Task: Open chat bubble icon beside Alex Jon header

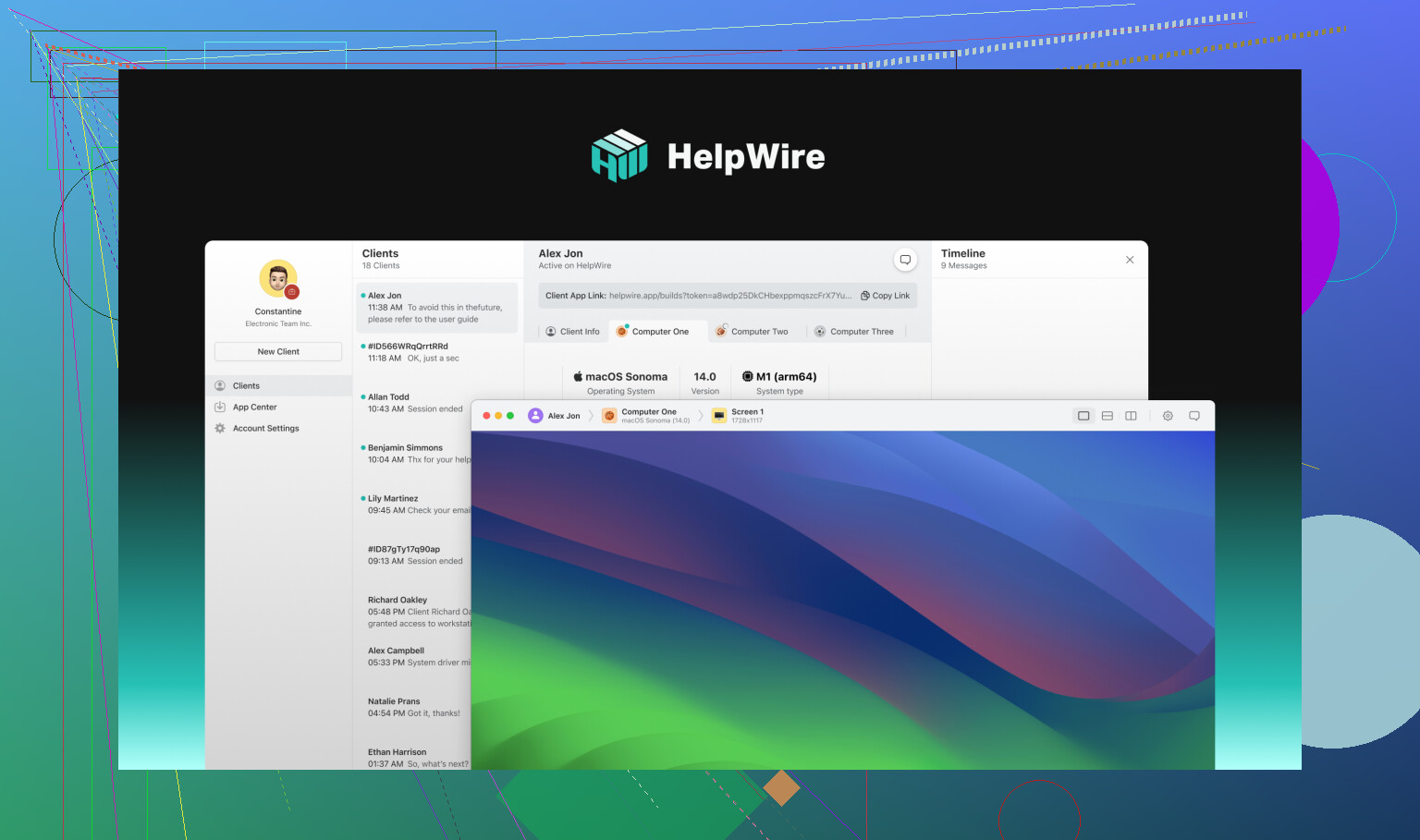Action: pos(906,260)
